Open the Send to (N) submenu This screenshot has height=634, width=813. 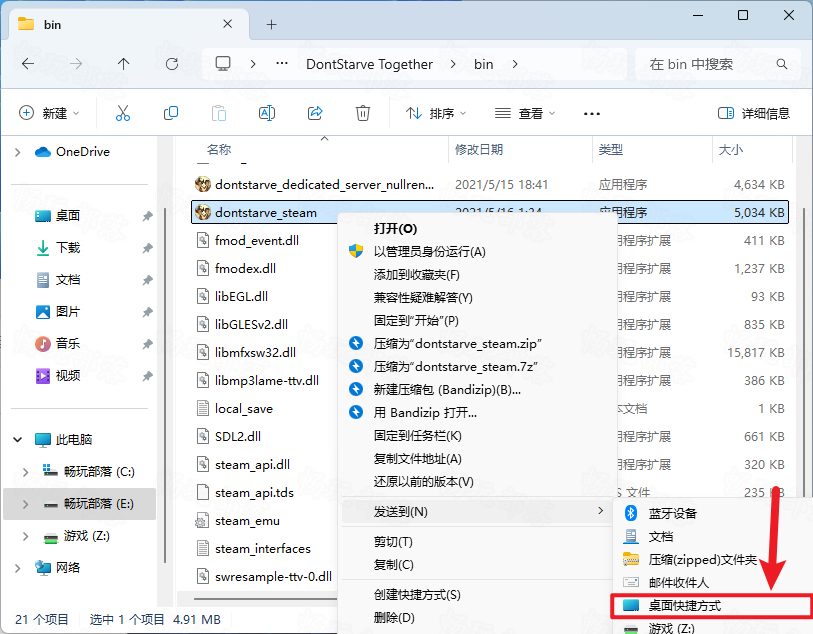(x=476, y=512)
